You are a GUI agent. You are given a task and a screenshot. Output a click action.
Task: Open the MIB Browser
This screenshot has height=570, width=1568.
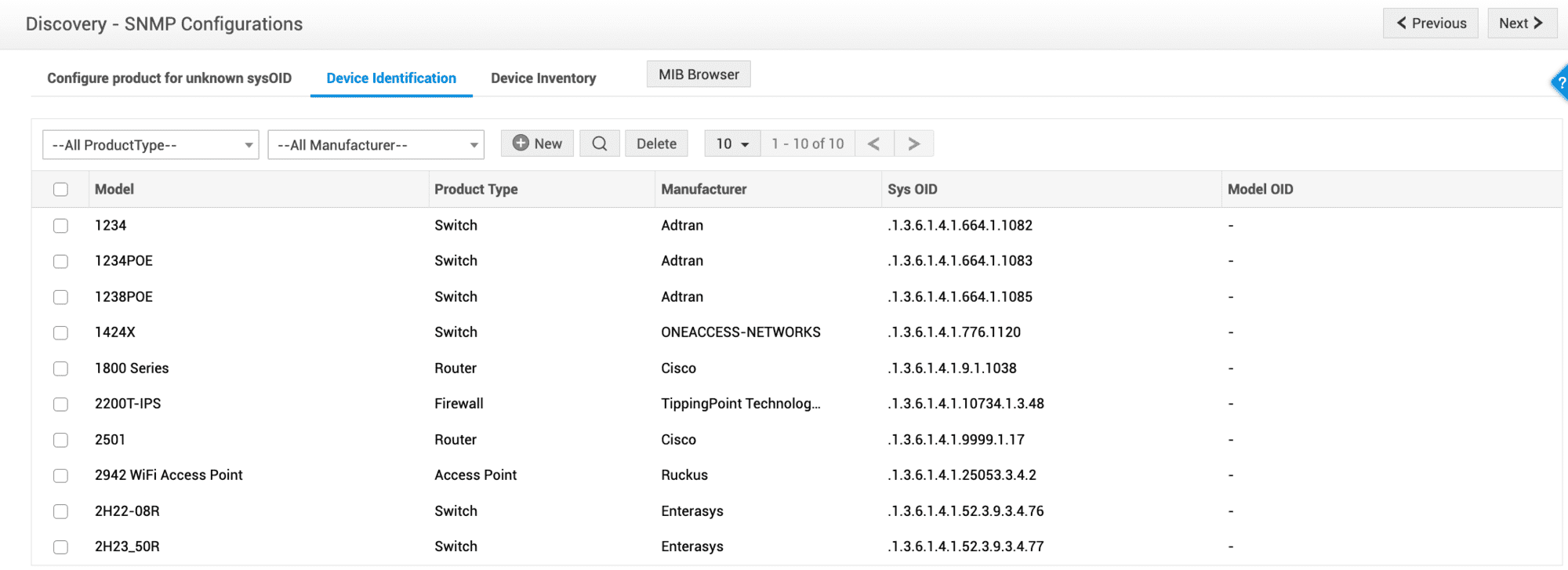(x=699, y=74)
